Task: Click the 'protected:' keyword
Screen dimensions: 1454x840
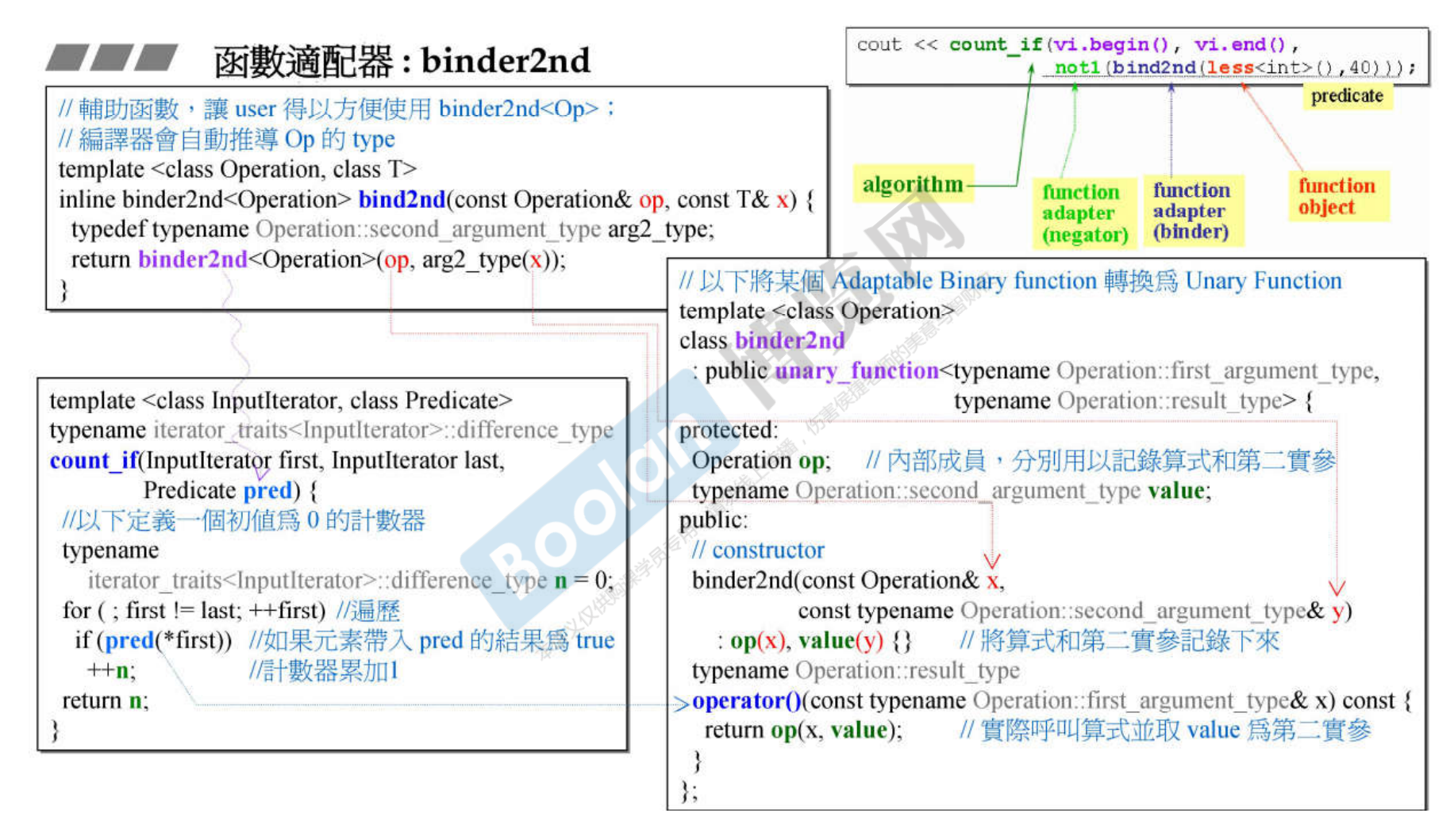Action: point(729,431)
